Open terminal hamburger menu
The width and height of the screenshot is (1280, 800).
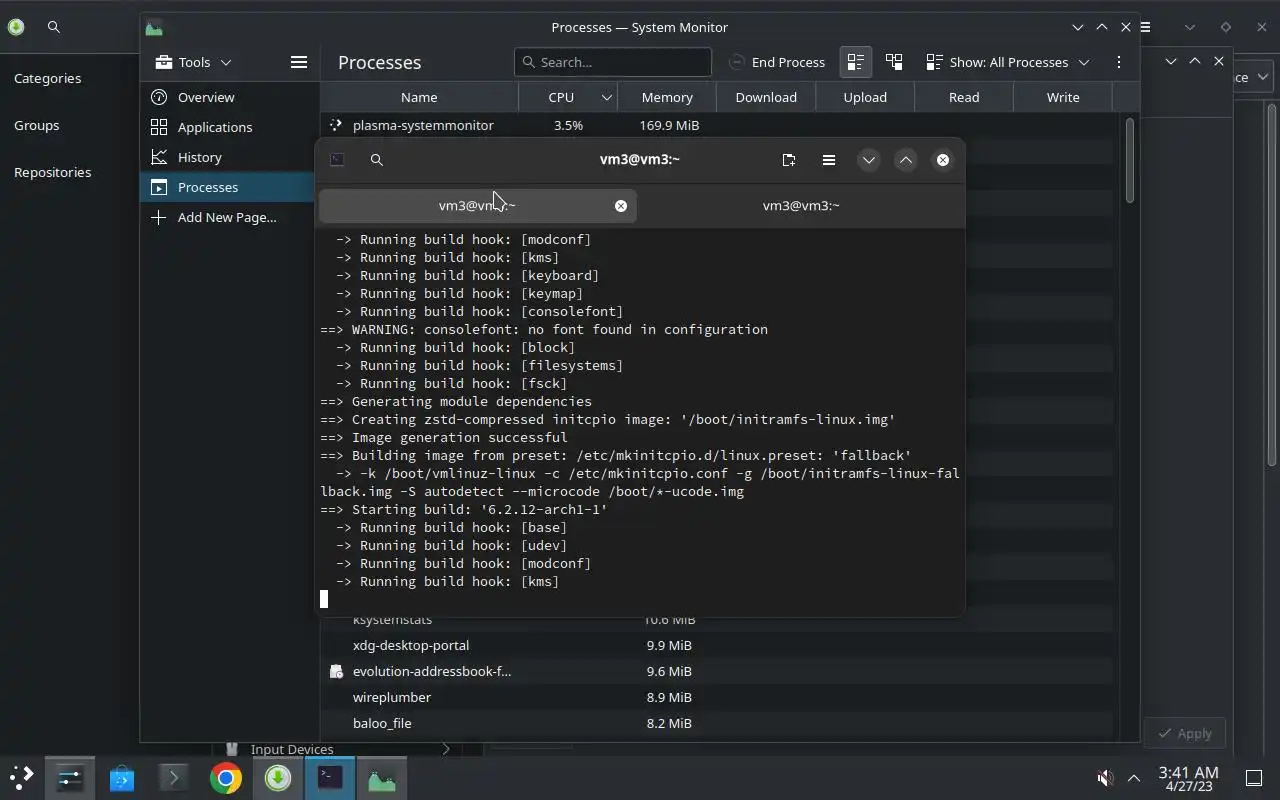pyautogui.click(x=828, y=160)
